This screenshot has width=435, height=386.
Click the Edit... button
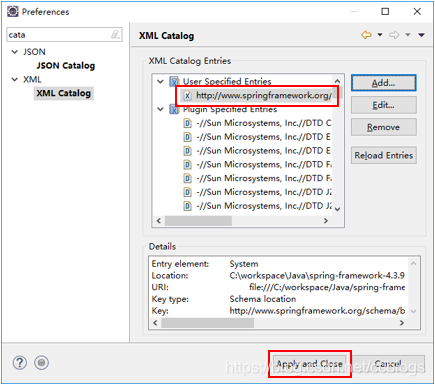point(383,105)
